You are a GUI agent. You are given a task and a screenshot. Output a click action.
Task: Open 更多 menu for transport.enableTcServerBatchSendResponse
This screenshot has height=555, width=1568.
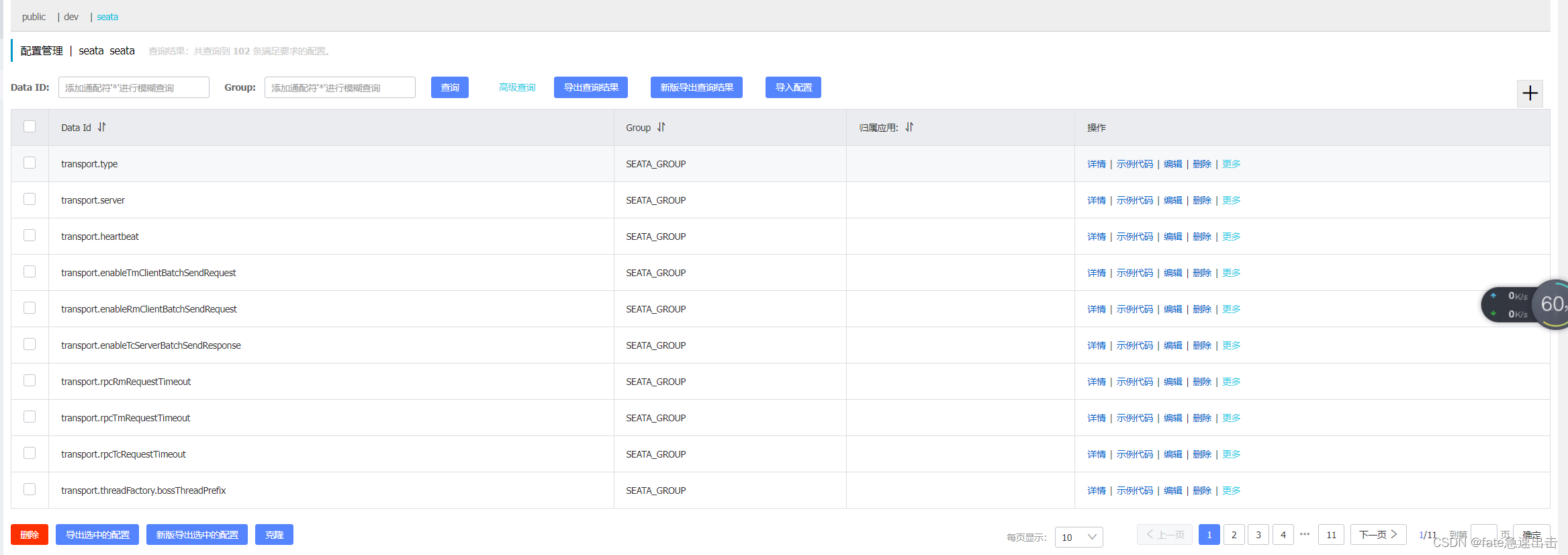point(1232,345)
